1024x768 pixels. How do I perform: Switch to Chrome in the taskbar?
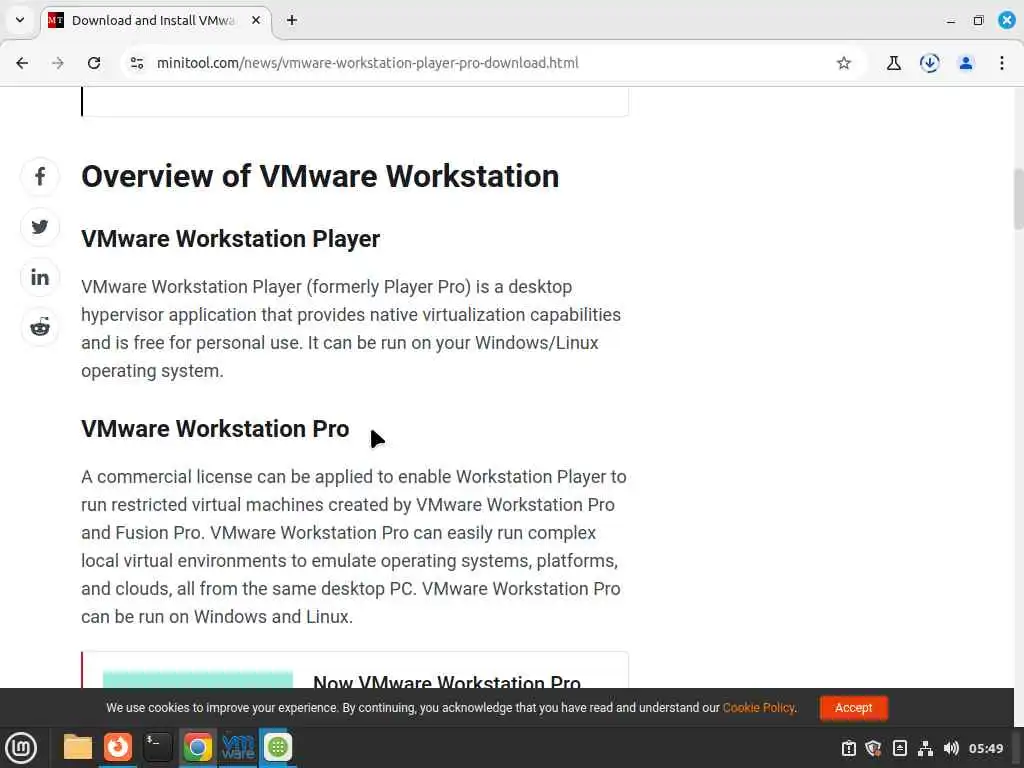coord(197,748)
